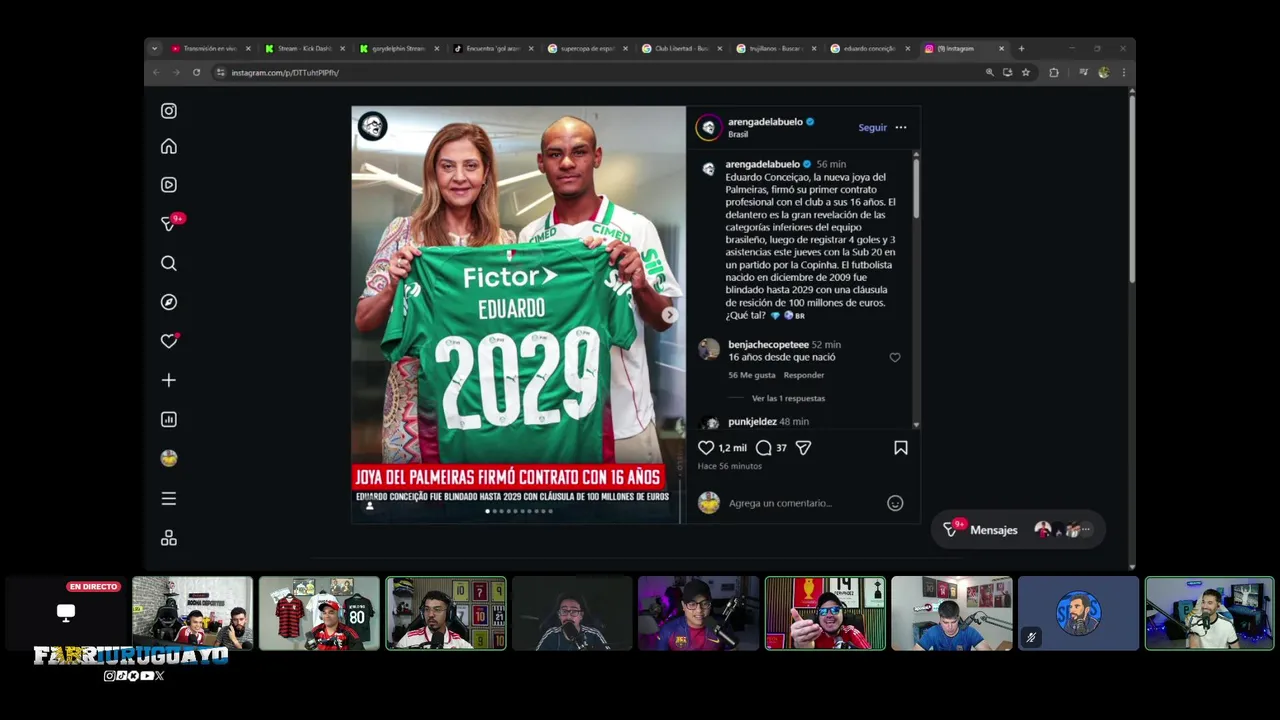Open Reels icon in sidebar
The image size is (1280, 720).
coord(169,185)
